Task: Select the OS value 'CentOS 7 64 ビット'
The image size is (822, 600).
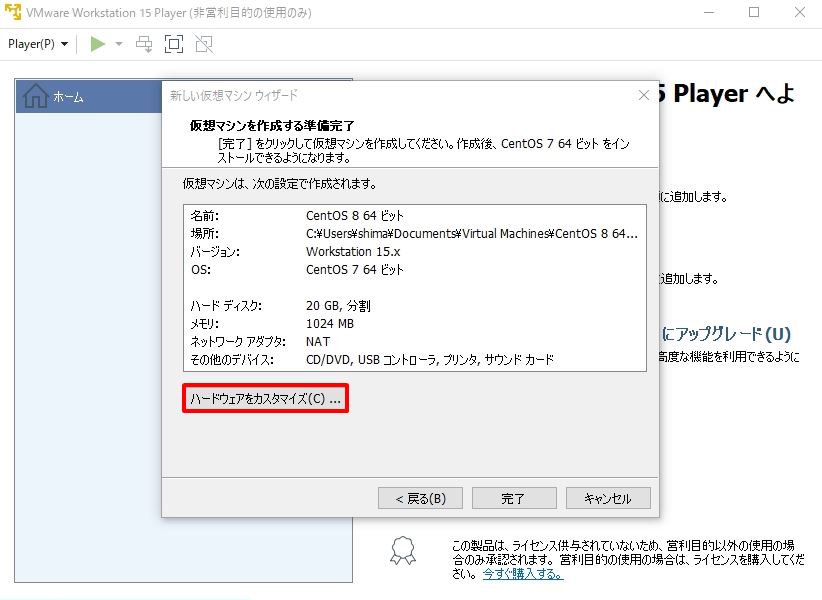Action: (x=355, y=269)
